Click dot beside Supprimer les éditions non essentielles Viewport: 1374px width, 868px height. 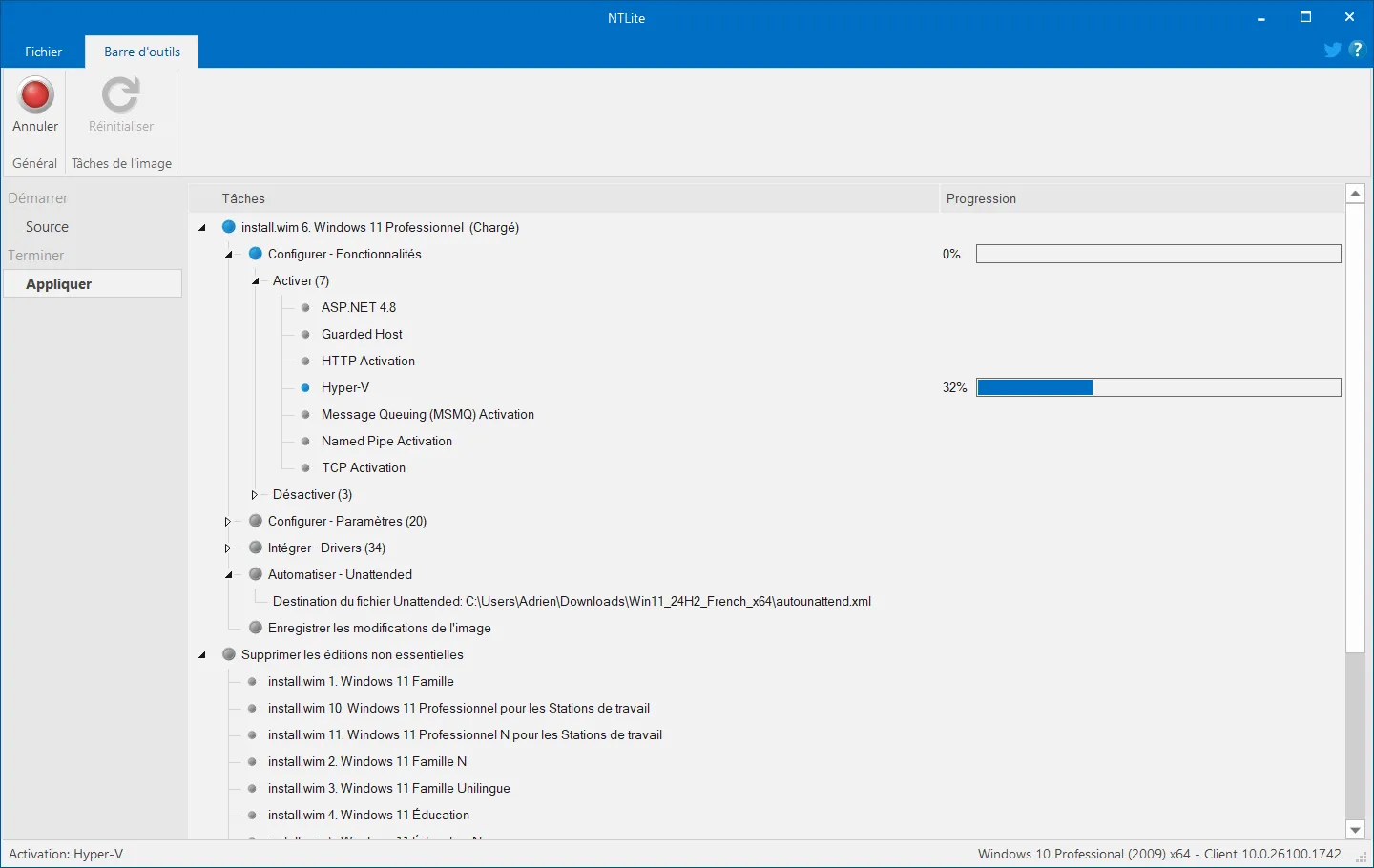[229, 654]
